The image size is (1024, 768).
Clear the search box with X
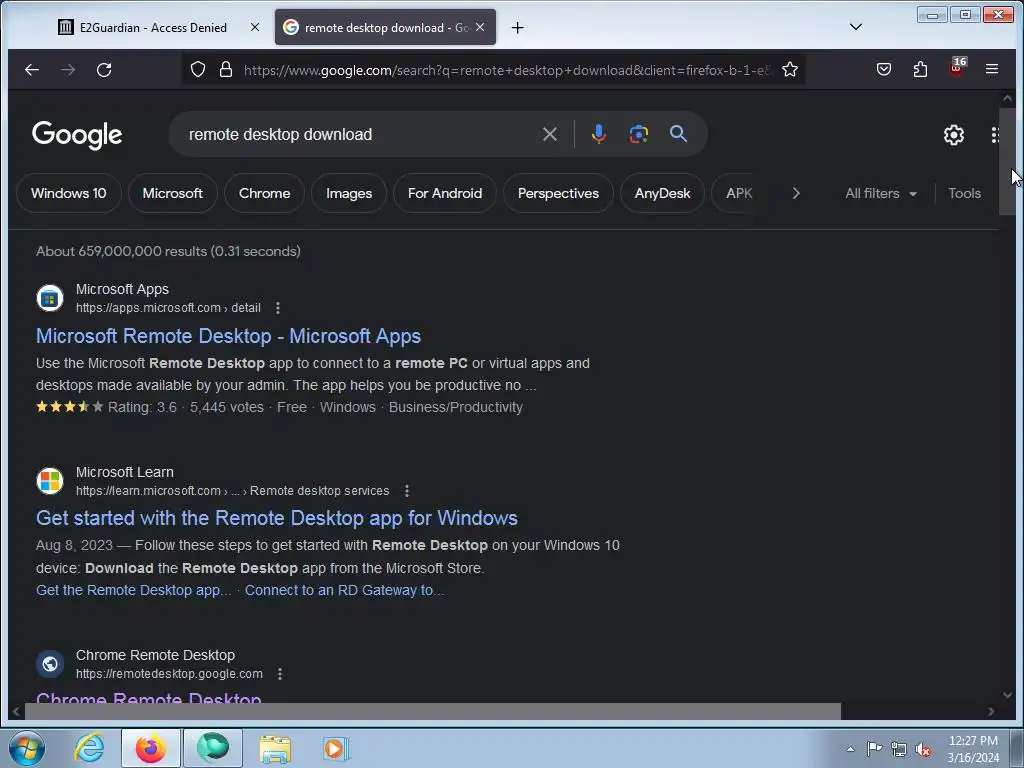pos(550,135)
